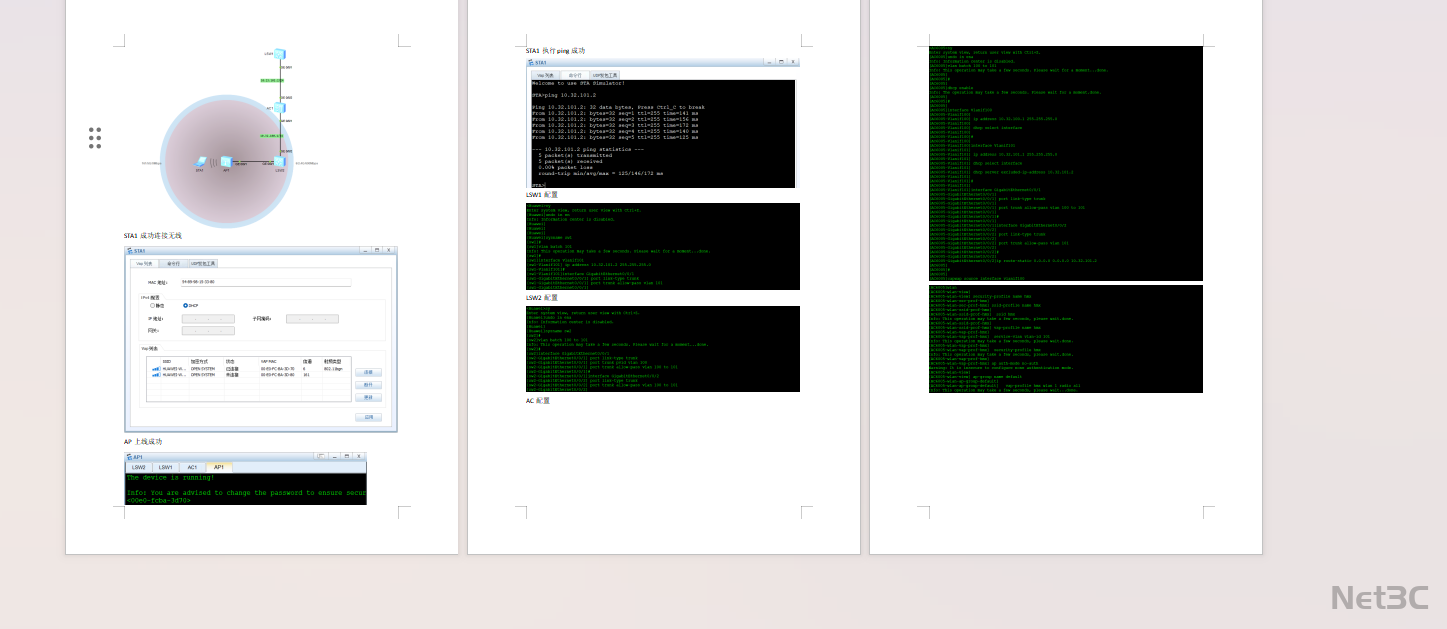The image size is (1447, 629).
Task: Switch to the LSW2 tab in the AP1 window
Action: coord(139,467)
